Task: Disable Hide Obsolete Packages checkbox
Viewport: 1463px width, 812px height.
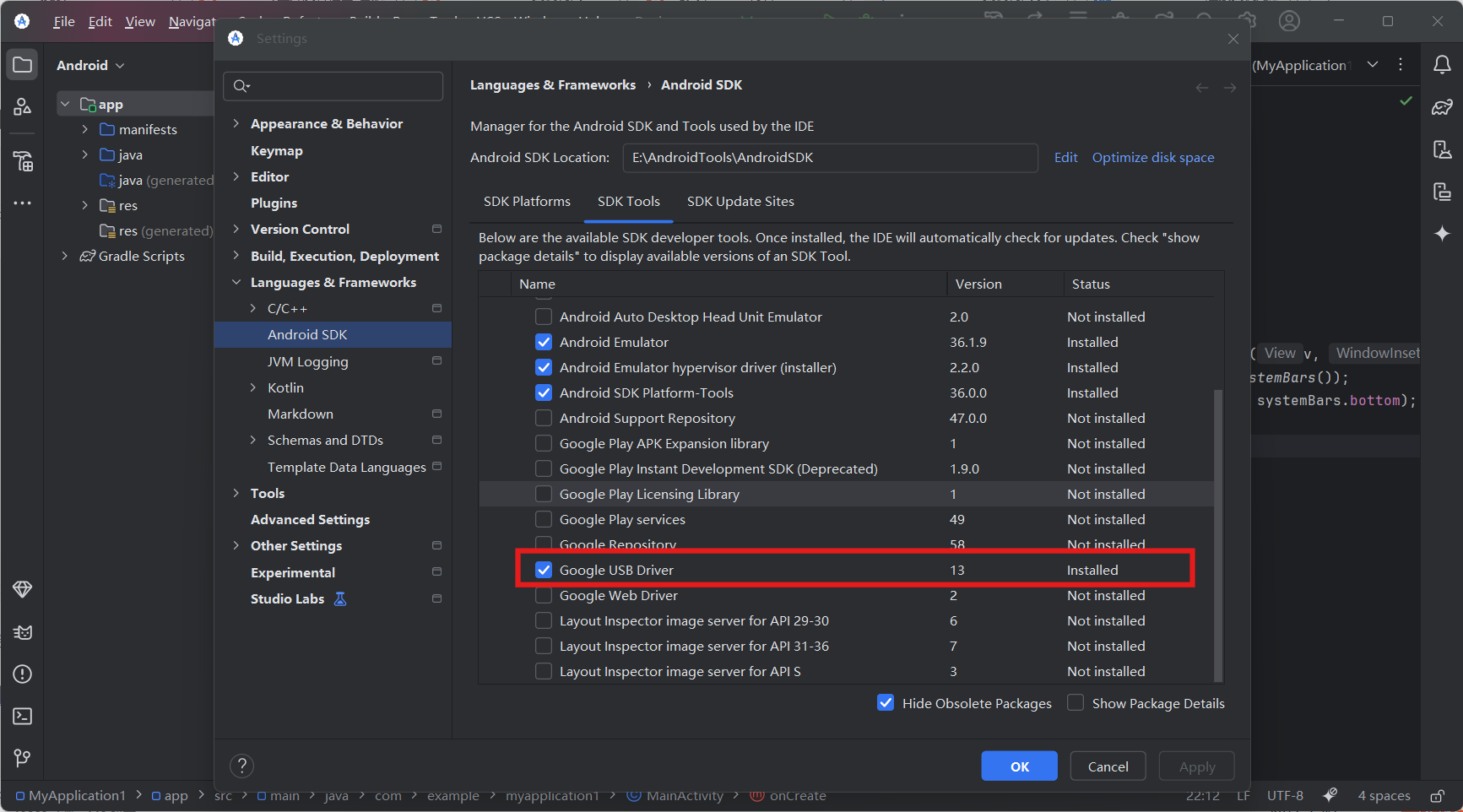Action: (x=886, y=702)
